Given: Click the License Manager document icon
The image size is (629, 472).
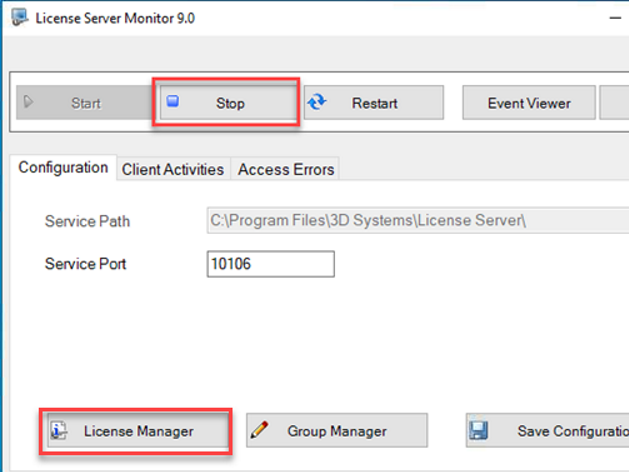Looking at the screenshot, I should click(59, 431).
